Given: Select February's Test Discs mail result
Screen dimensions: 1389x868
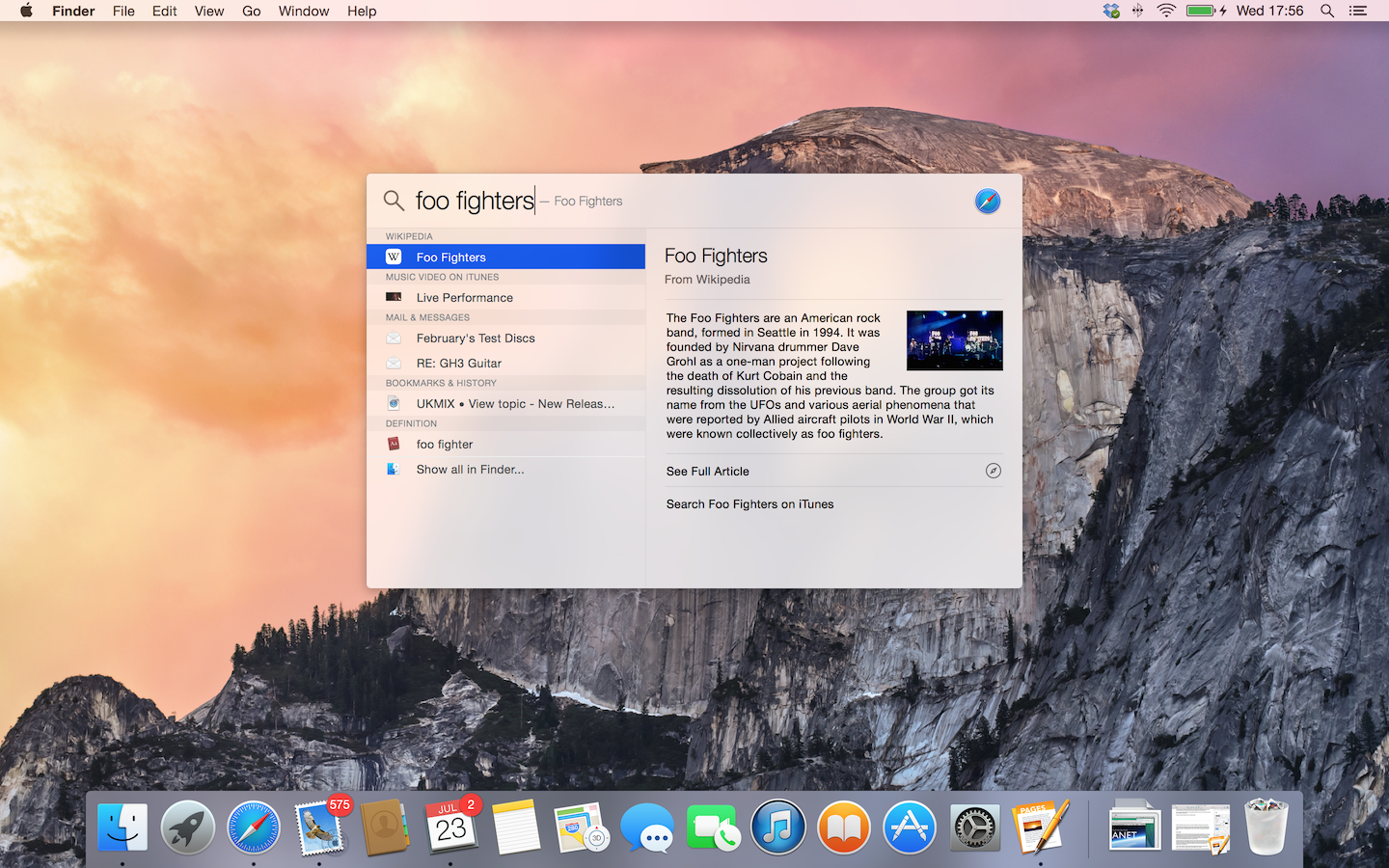Looking at the screenshot, I should (x=505, y=338).
